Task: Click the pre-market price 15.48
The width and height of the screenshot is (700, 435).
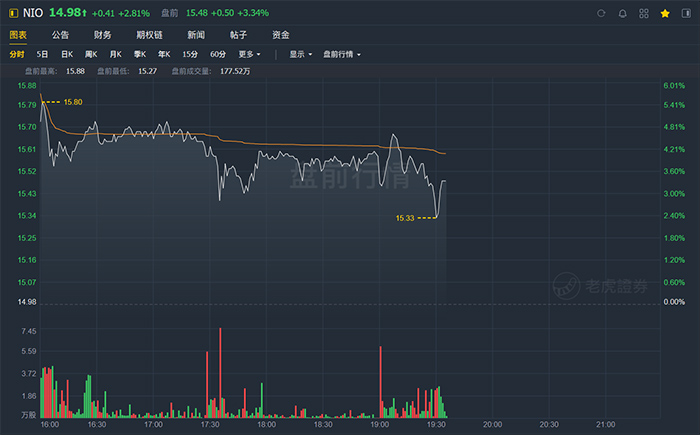Action: click(x=196, y=13)
